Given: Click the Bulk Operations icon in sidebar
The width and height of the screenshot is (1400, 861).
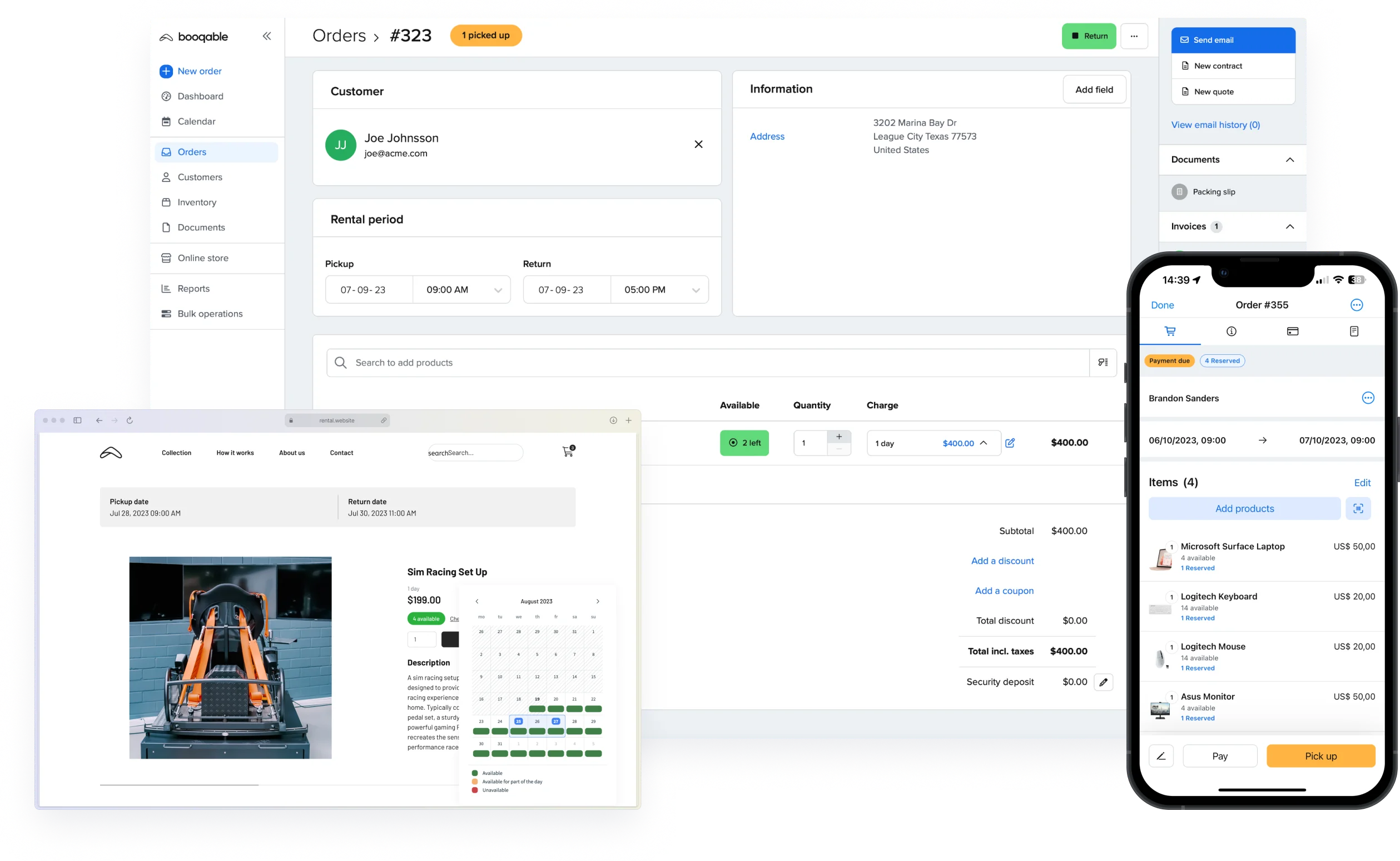Looking at the screenshot, I should [x=165, y=314].
